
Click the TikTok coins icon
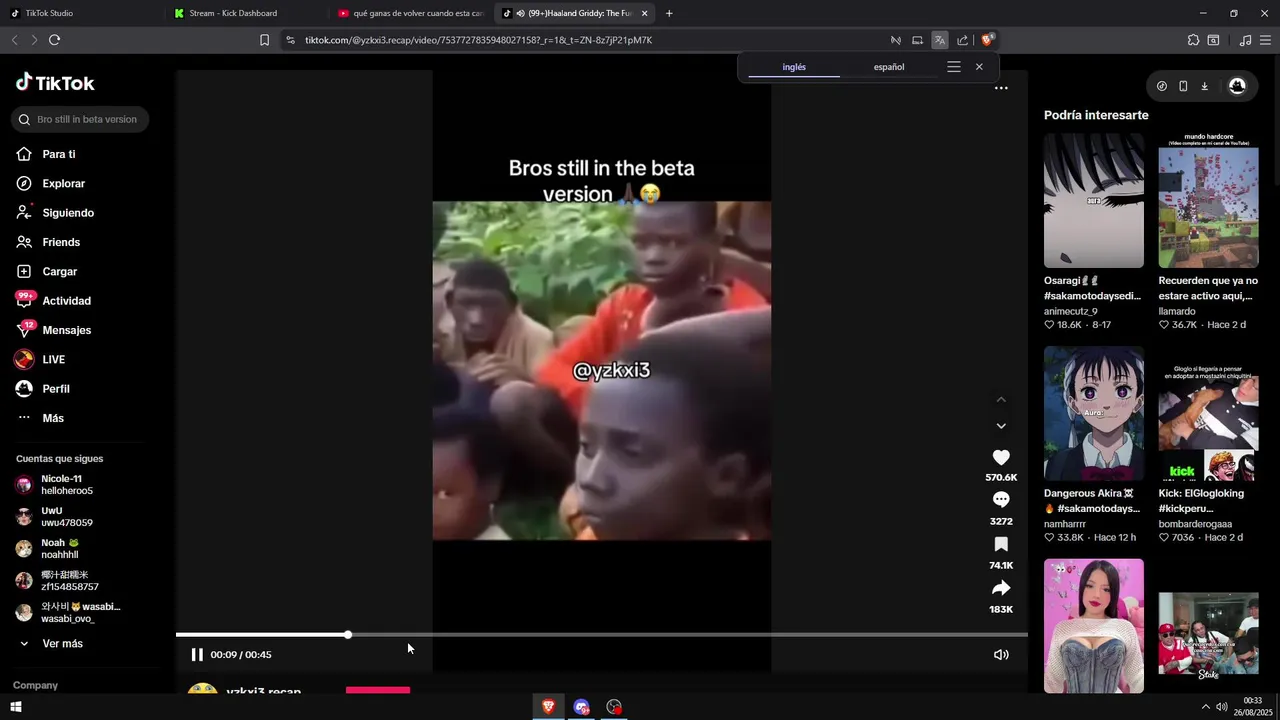pyautogui.click(x=1161, y=86)
